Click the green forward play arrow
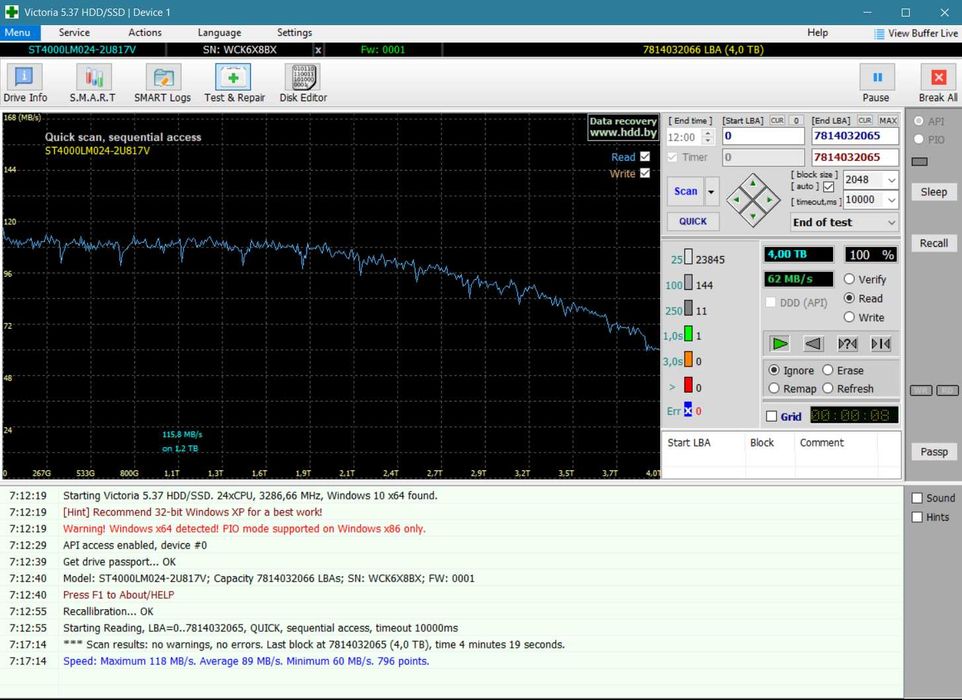This screenshot has height=700, width=962. [780, 344]
